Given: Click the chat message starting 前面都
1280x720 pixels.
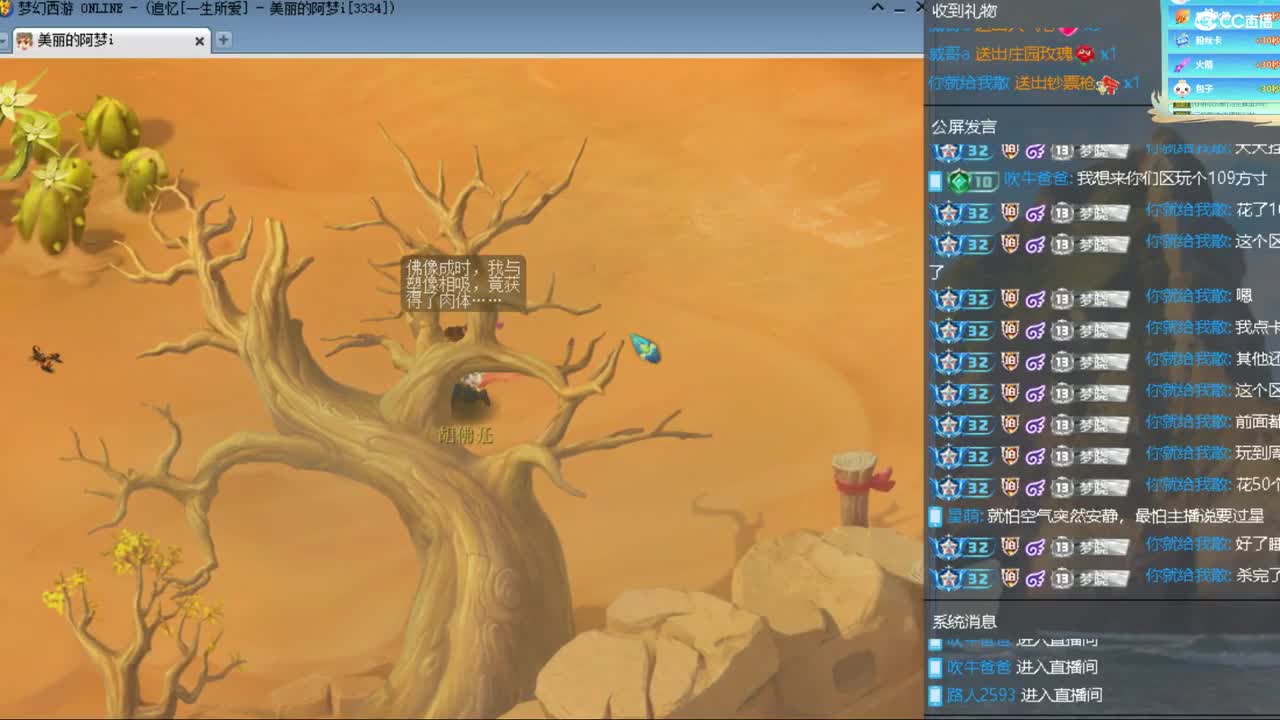Looking at the screenshot, I should click(x=1258, y=422).
